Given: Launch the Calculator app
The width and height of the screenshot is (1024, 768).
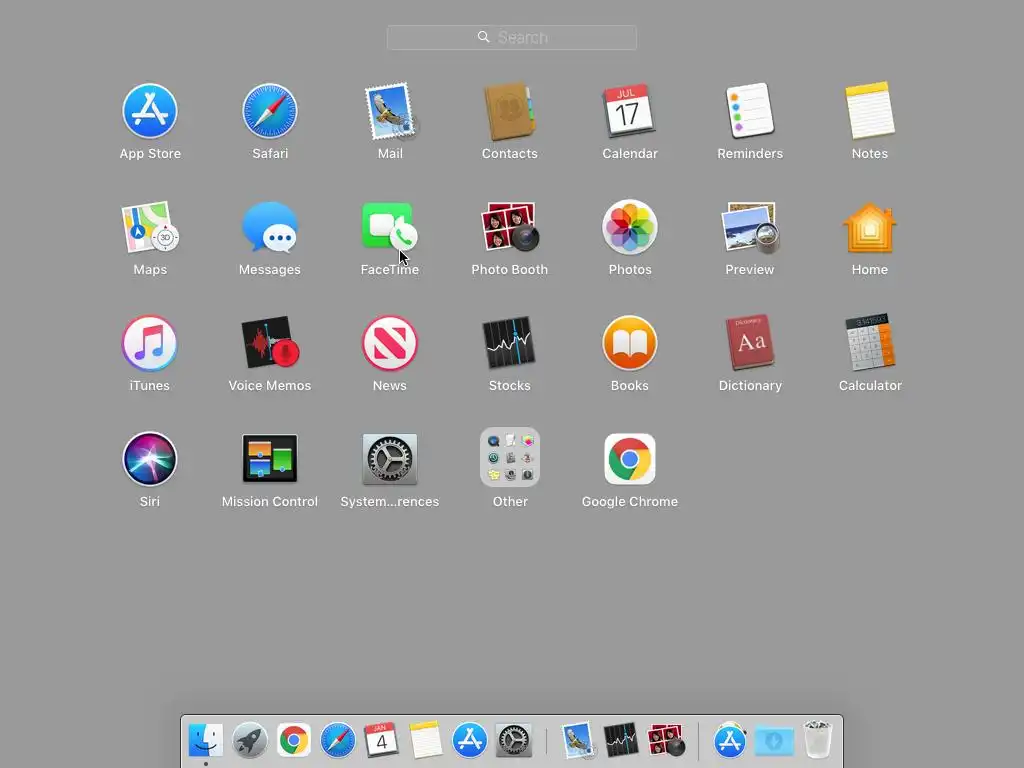Looking at the screenshot, I should 870,344.
